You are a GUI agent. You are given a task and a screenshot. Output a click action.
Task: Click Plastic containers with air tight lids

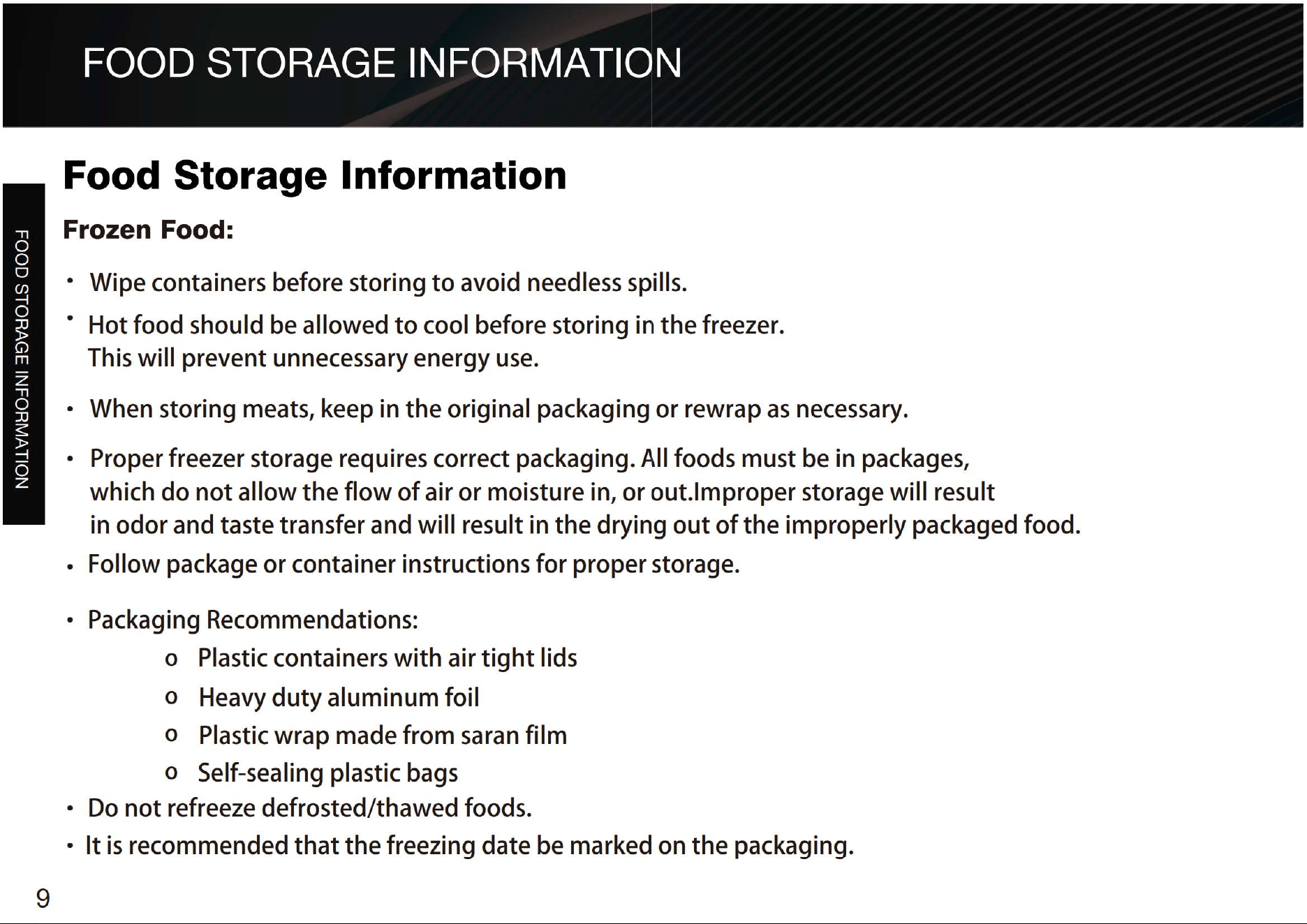(387, 658)
